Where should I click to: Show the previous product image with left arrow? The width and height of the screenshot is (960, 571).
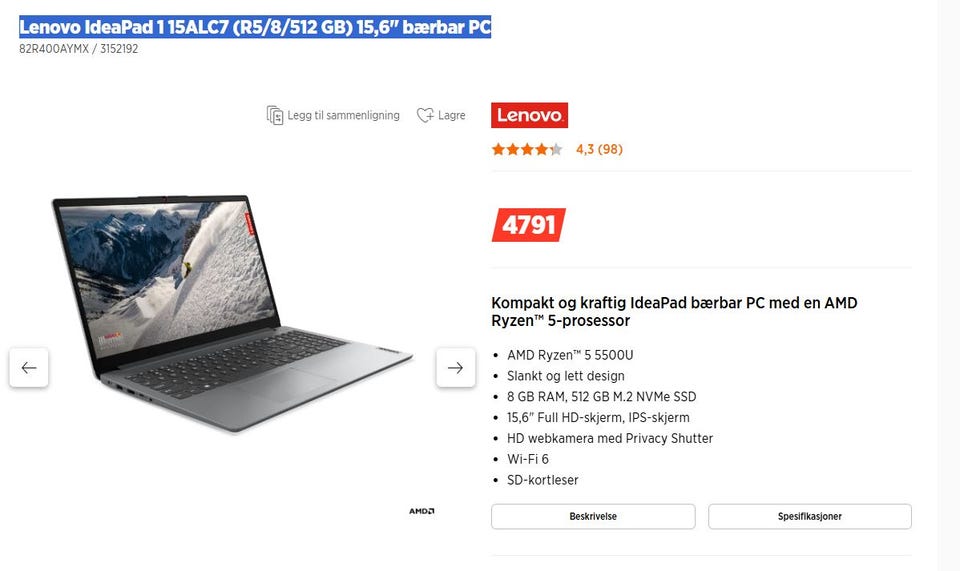[x=29, y=368]
